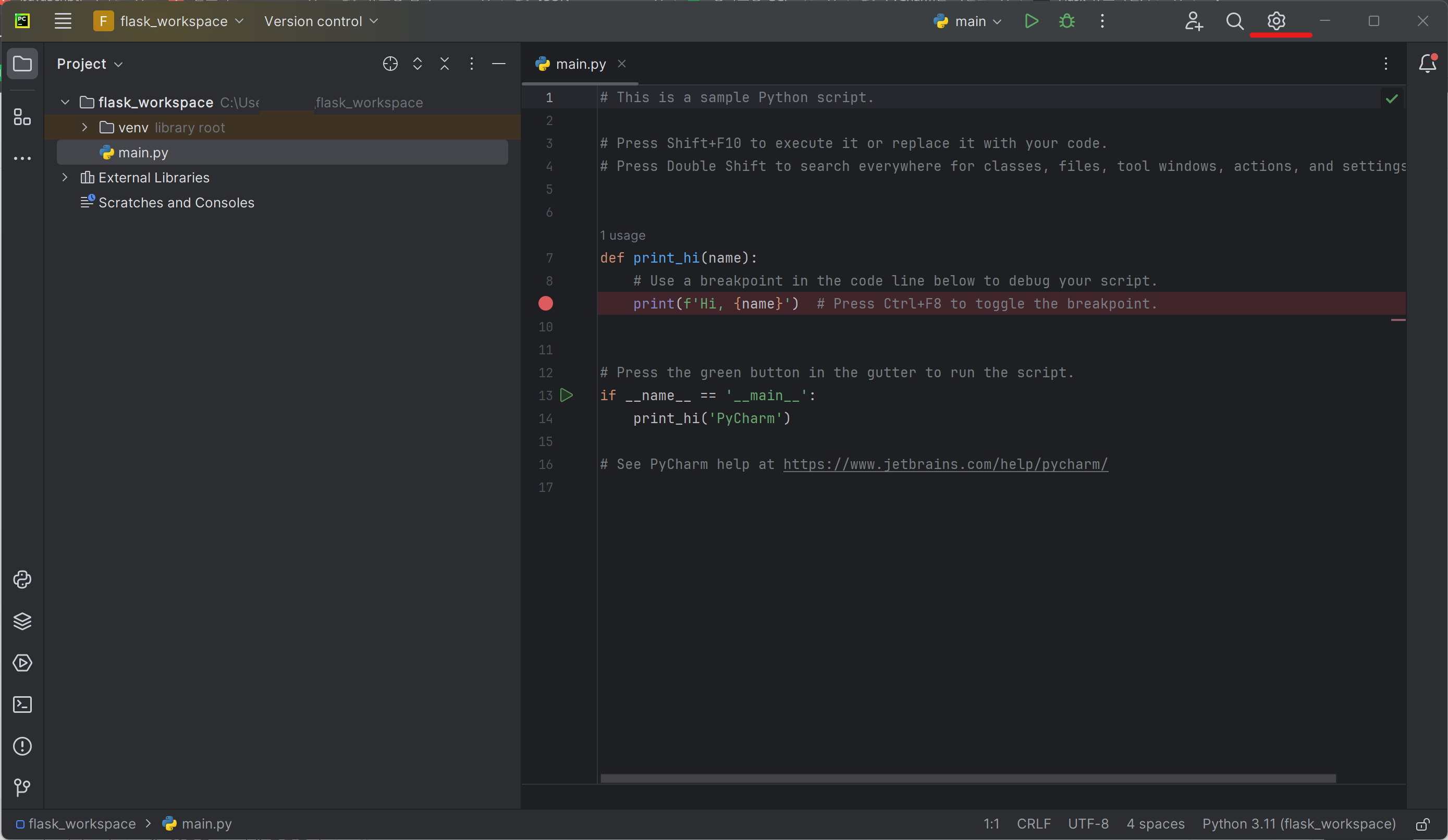
Task: Open the Terminal tool window
Action: [22, 705]
